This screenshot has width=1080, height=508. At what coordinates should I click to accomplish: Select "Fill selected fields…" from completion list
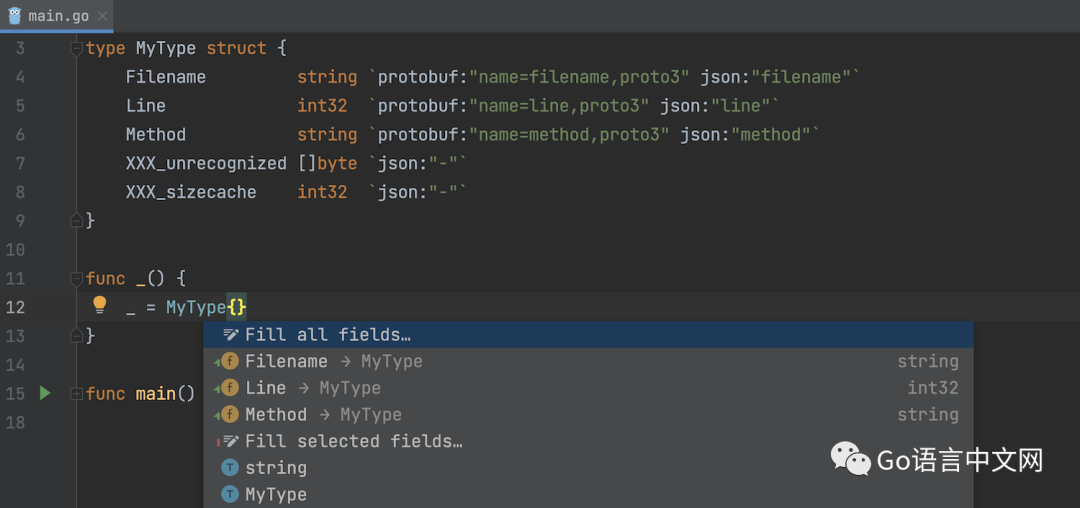pyautogui.click(x=353, y=441)
